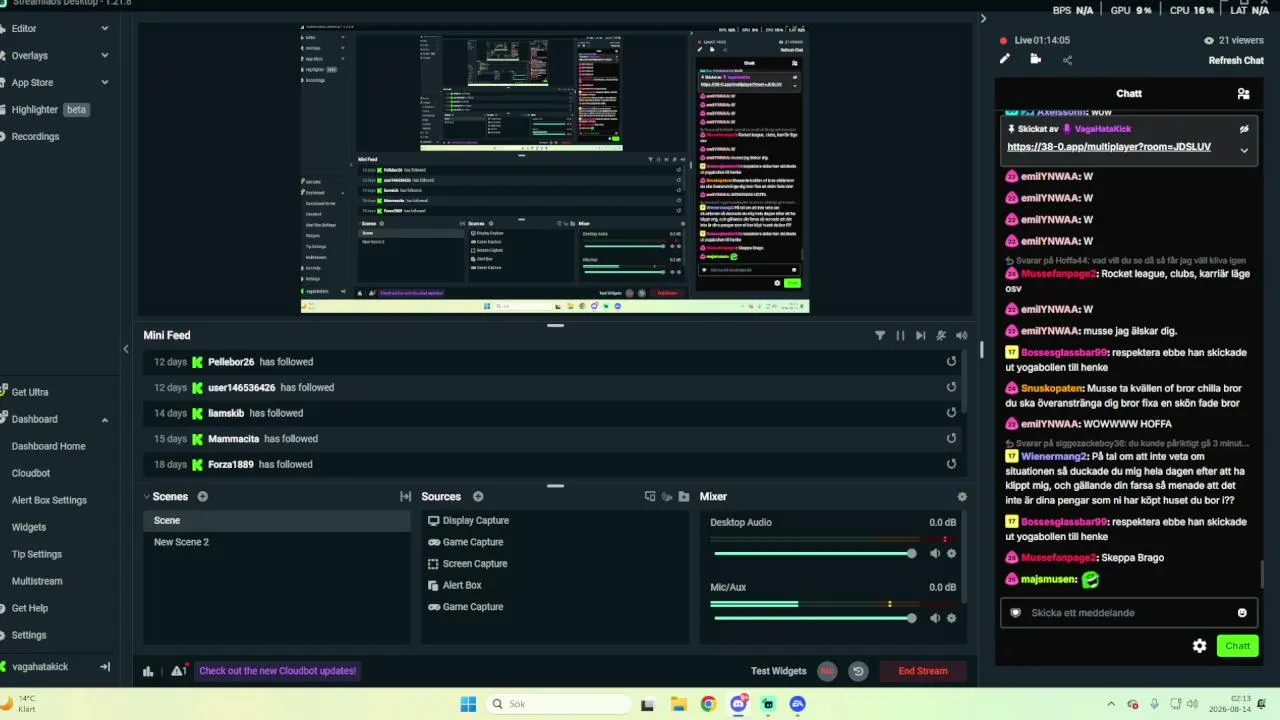This screenshot has width=1280, height=720.
Task: Collapse the chat panel with the top arrow
Action: click(983, 18)
